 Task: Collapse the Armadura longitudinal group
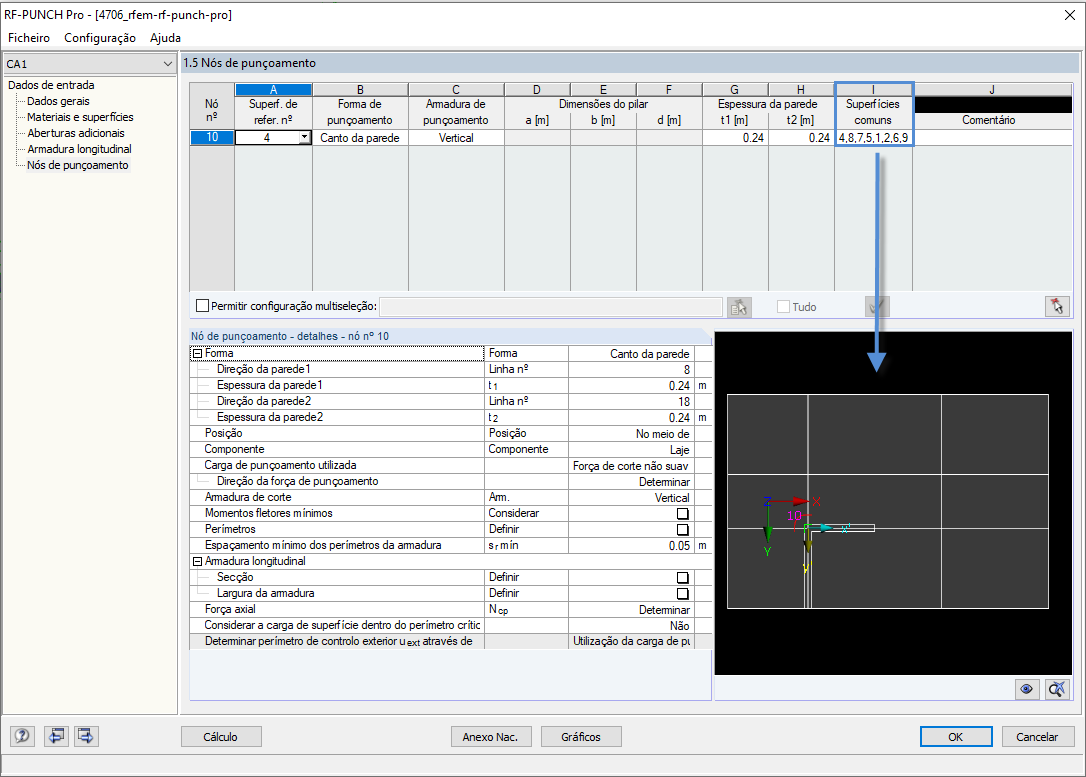197,562
